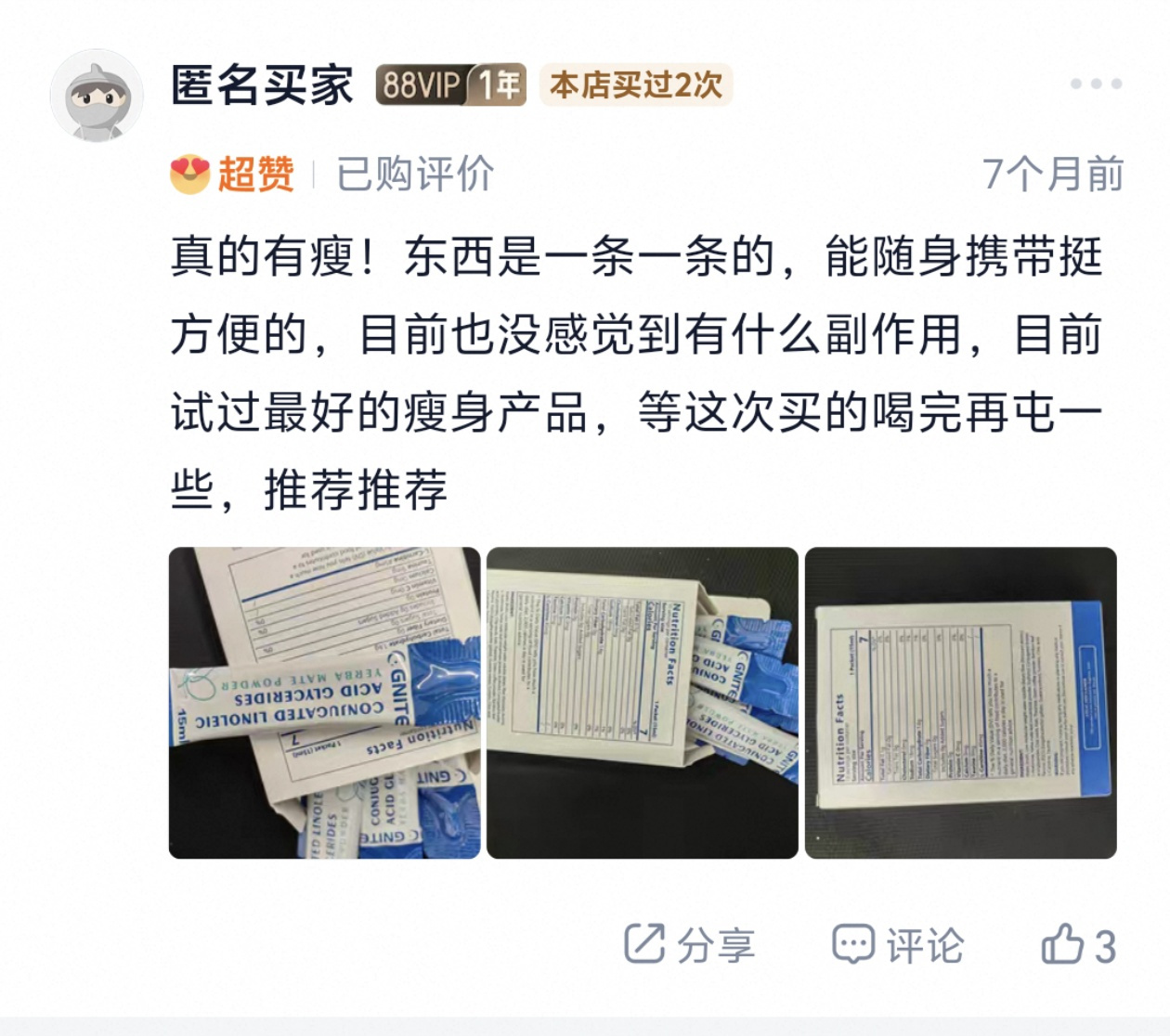Viewport: 1170px width, 1036px height.
Task: Click the share icon
Action: (x=644, y=944)
